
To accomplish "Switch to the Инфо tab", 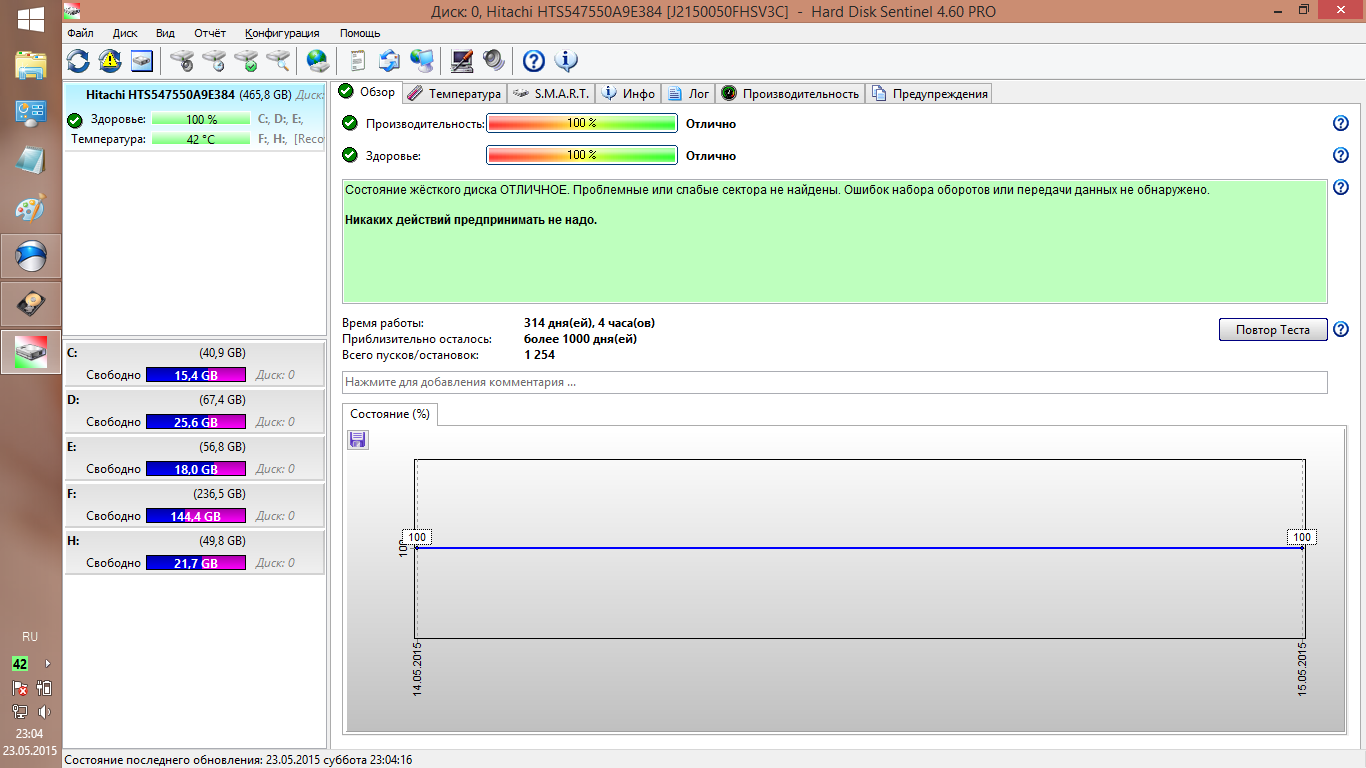I will tap(628, 93).
